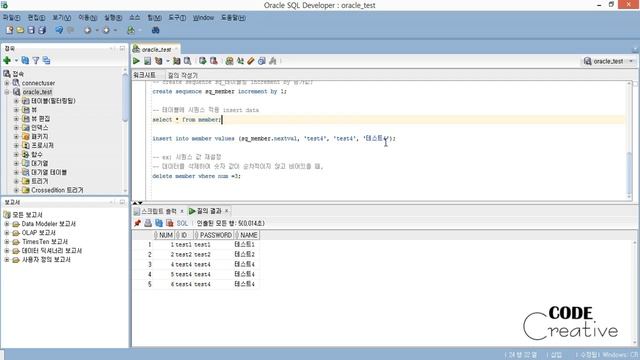Click the Save icon in main toolbar
The image size is (640, 360).
(x=31, y=30)
